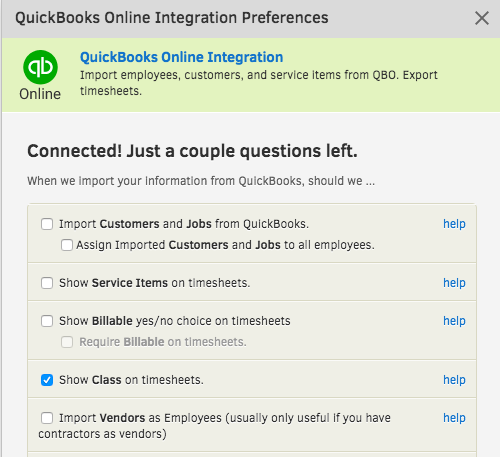Check Assign Imported Customers and Jobs to all employees
500x457 pixels.
[67, 245]
